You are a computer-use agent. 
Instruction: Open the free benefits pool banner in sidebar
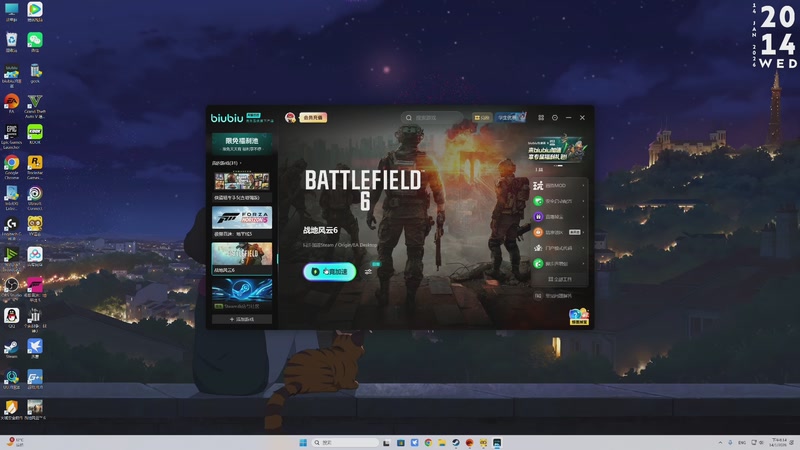242,143
